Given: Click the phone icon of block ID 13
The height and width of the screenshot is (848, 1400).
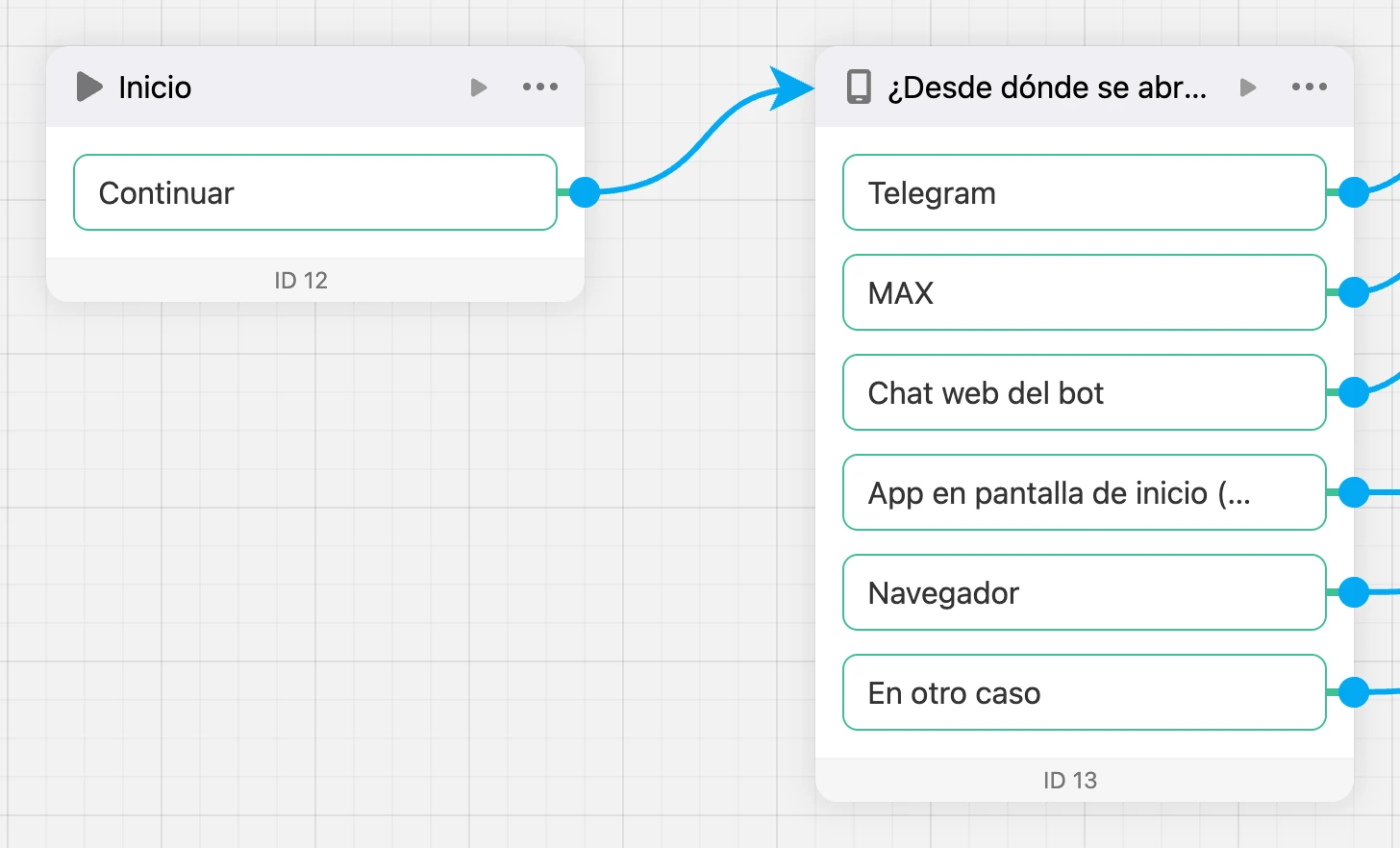Looking at the screenshot, I should point(859,87).
